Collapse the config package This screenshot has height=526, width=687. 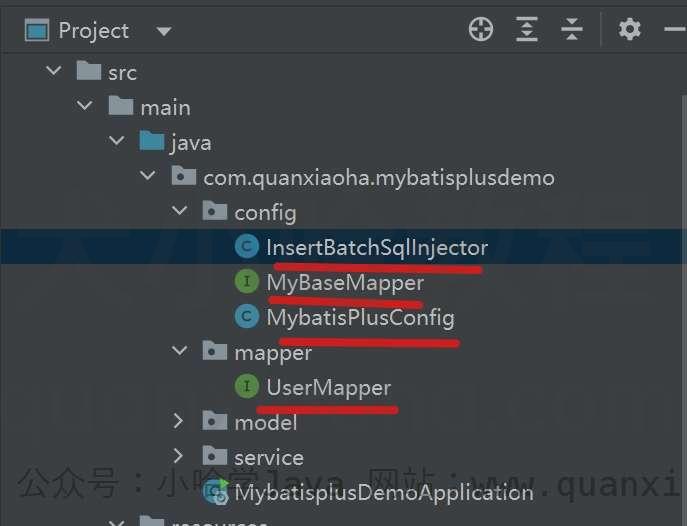point(180,211)
